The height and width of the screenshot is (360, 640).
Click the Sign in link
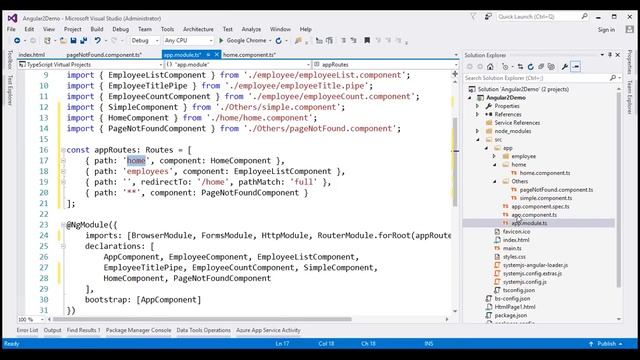pyautogui.click(x=606, y=30)
